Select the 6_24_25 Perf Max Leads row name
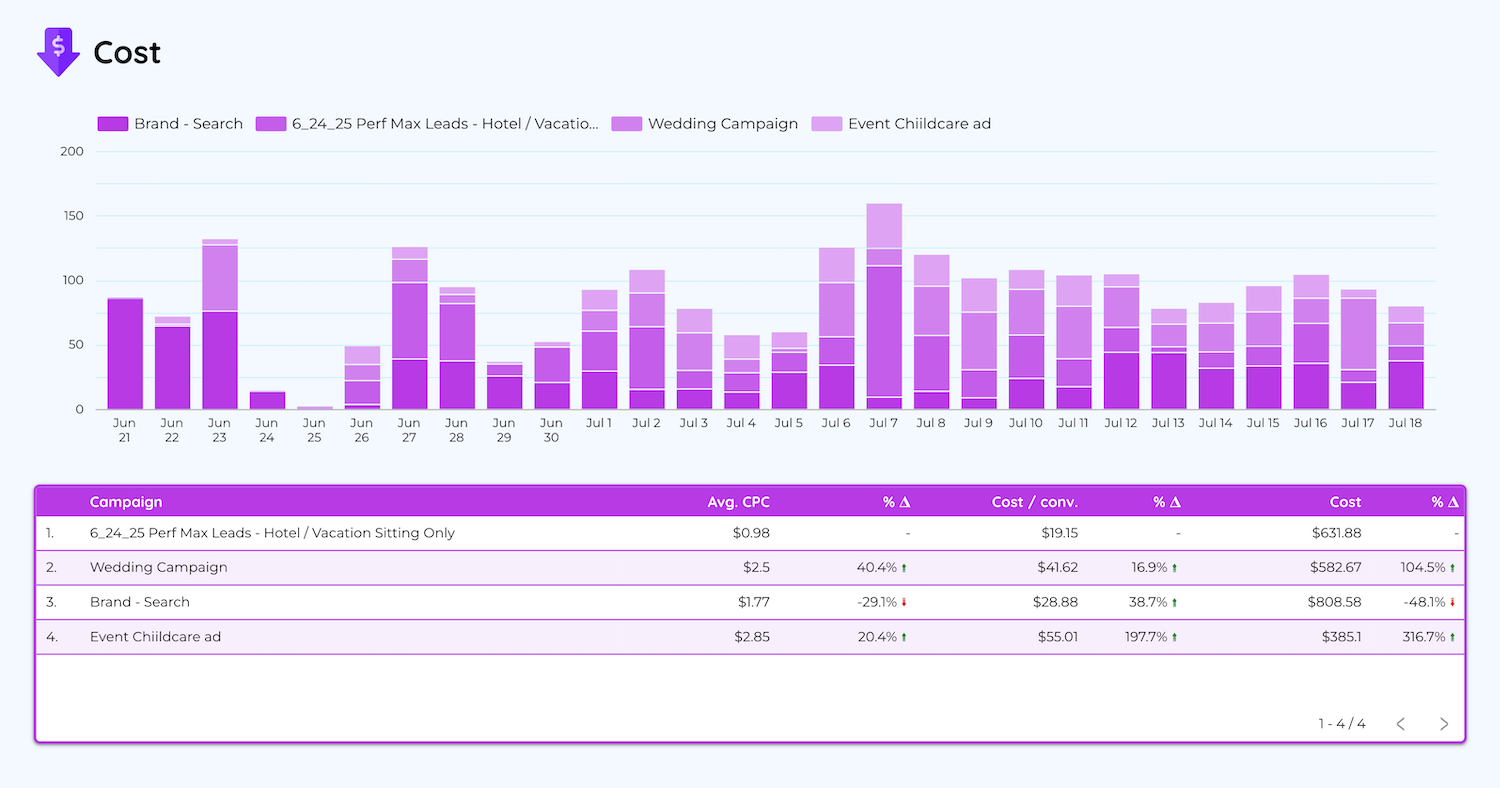The height and width of the screenshot is (788, 1500). pos(272,533)
